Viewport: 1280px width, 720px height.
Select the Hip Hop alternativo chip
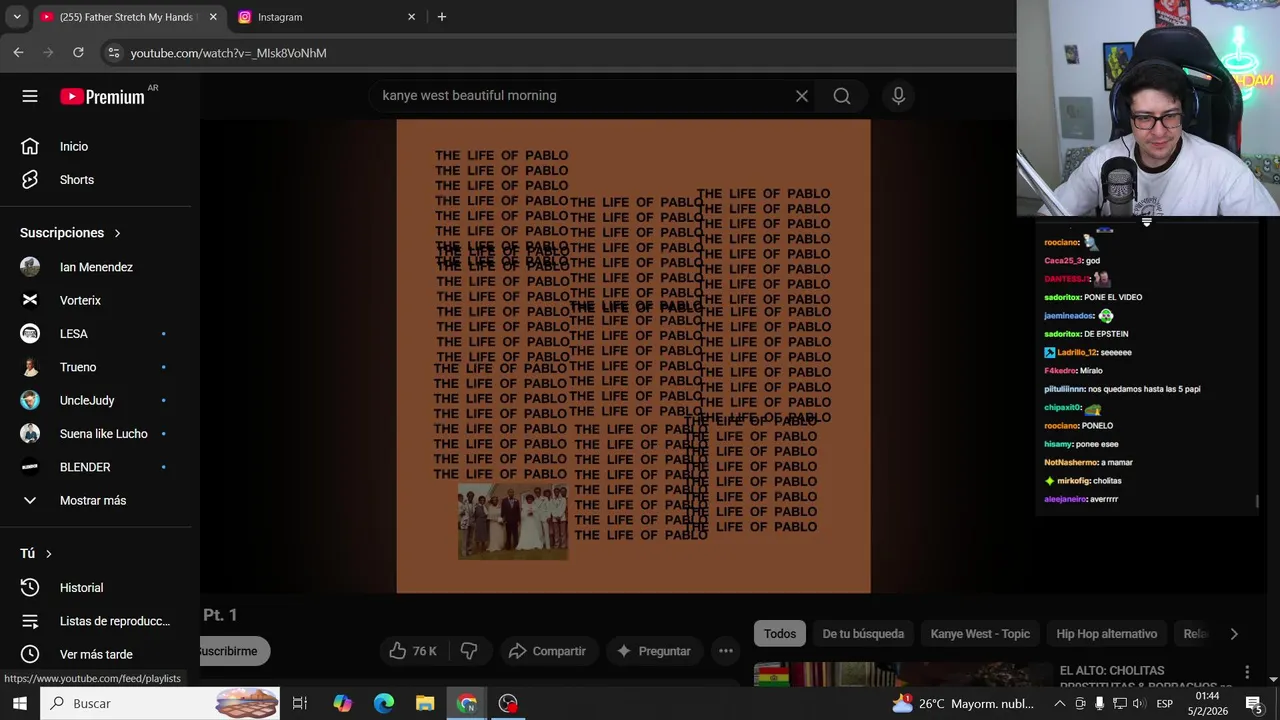point(1106,634)
